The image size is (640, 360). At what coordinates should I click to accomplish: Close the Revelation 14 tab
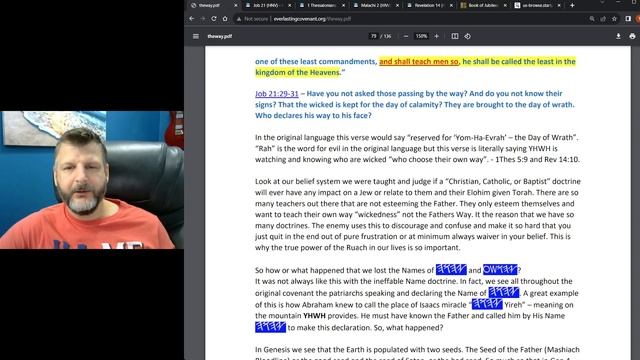tap(451, 5)
